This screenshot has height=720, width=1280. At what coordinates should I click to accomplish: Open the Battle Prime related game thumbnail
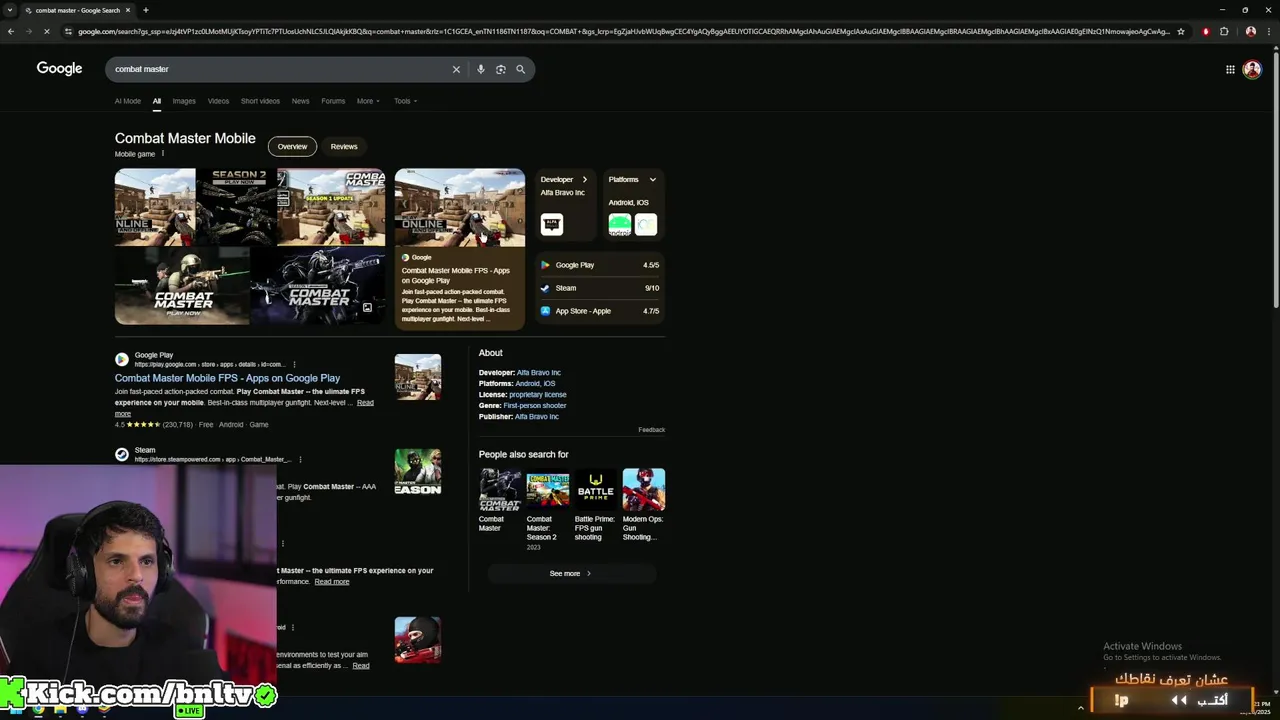[595, 490]
